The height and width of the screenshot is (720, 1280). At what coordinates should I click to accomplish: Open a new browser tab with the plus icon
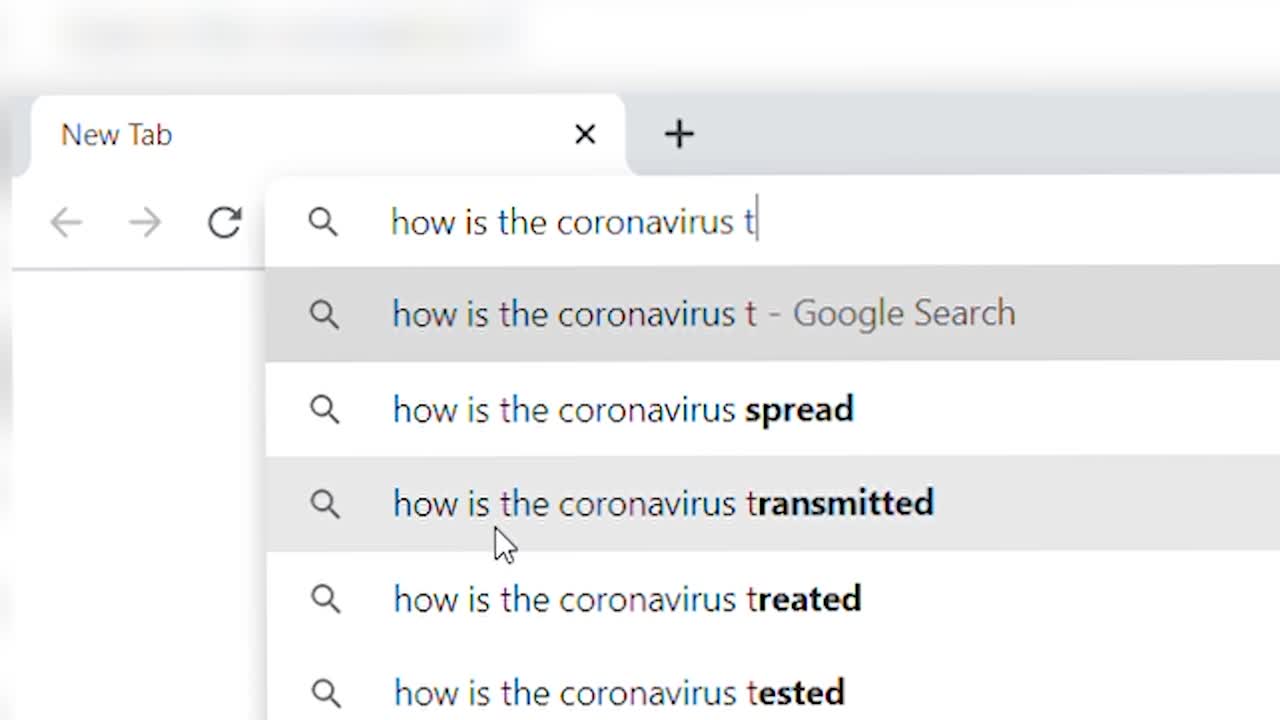coord(679,133)
